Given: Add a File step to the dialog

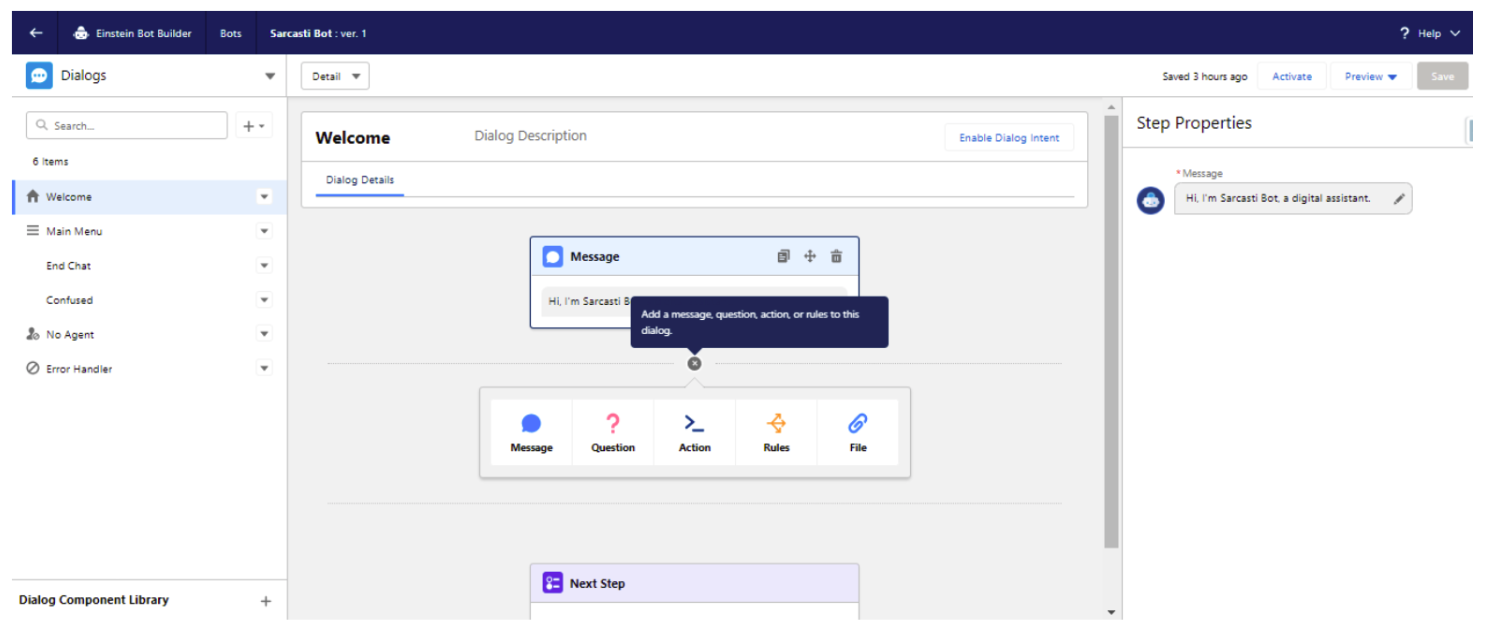Looking at the screenshot, I should coord(858,433).
